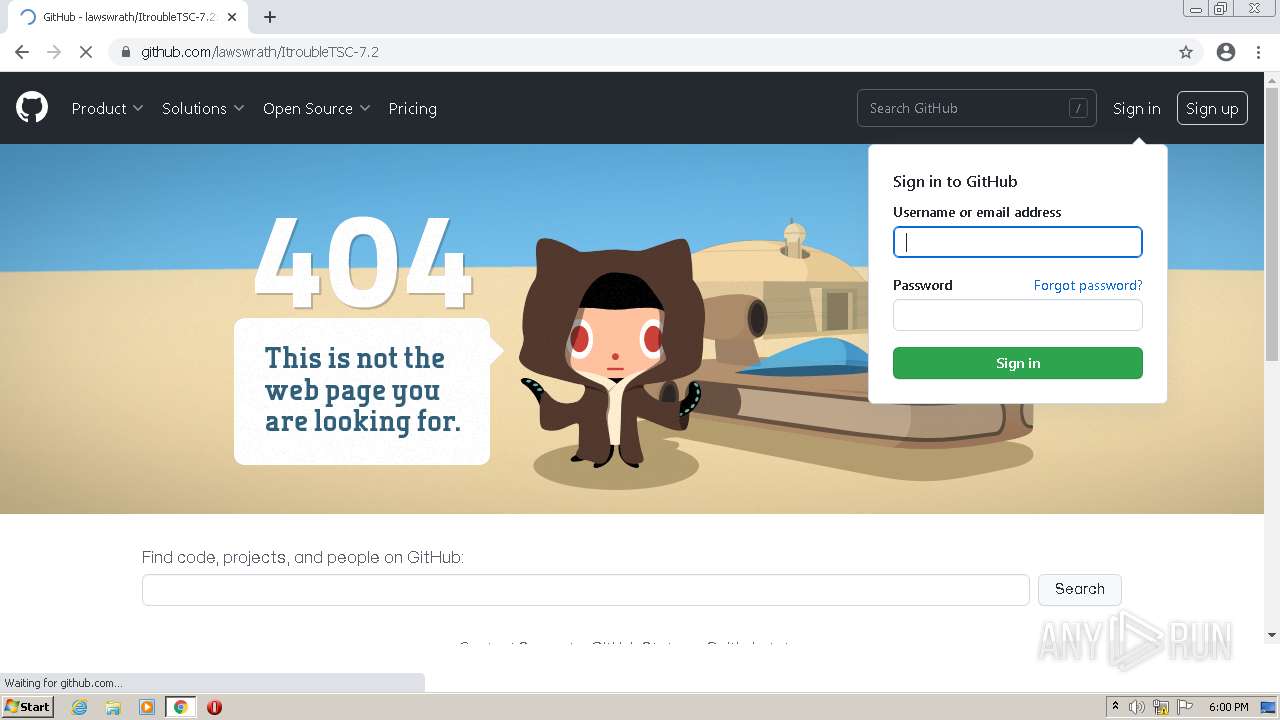1280x720 pixels.
Task: Bookmark this page with the star icon
Action: (1186, 52)
